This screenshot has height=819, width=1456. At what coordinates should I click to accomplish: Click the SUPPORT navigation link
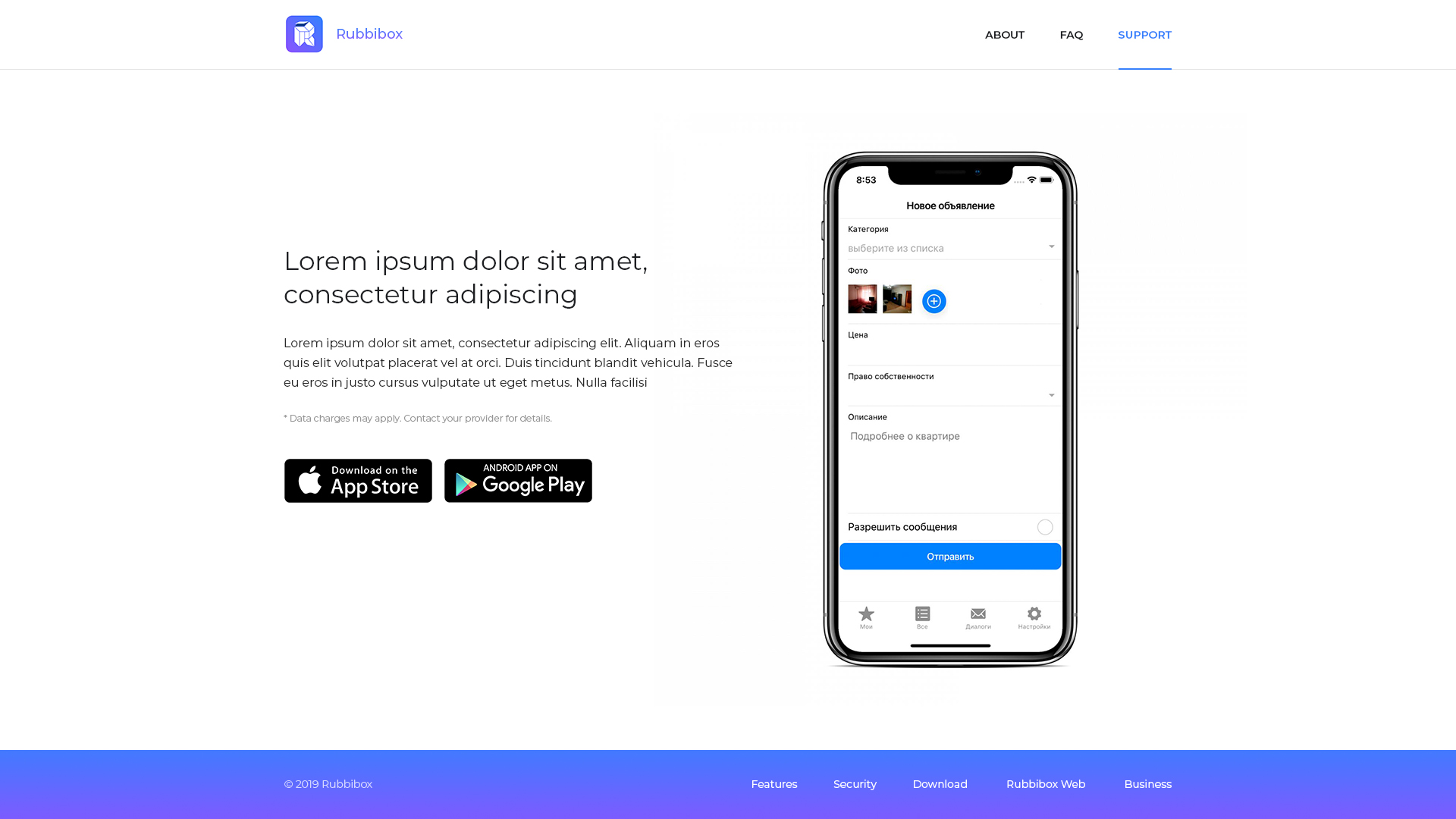click(1144, 34)
